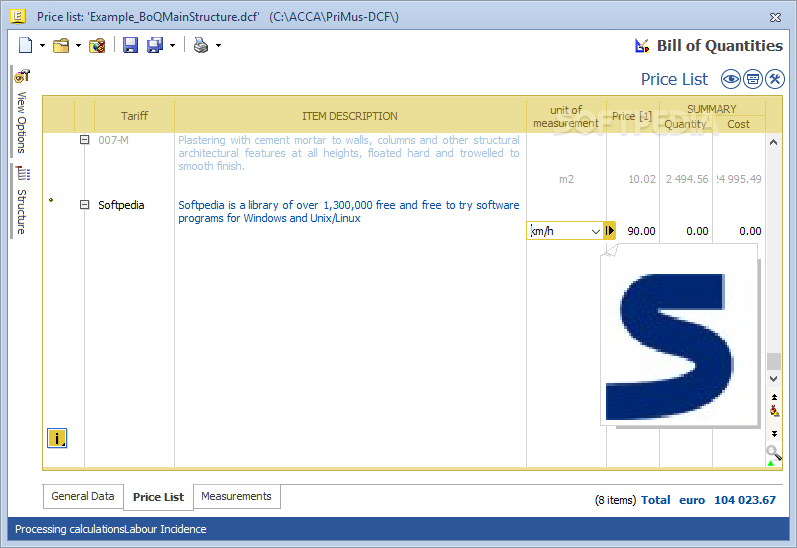This screenshot has width=797, height=548.
Task: Click the unit of measurement column header
Action: (x=566, y=116)
